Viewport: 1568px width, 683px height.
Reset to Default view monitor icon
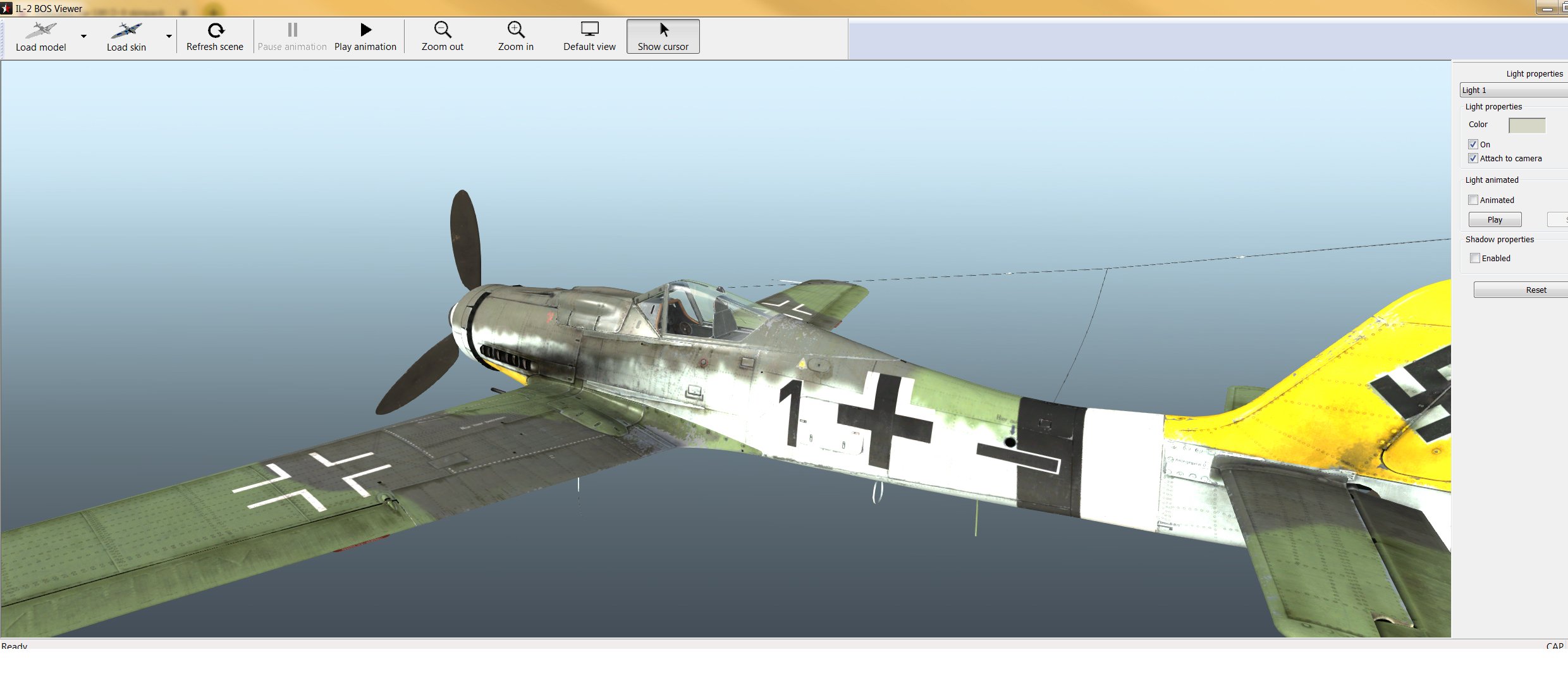pos(589,30)
